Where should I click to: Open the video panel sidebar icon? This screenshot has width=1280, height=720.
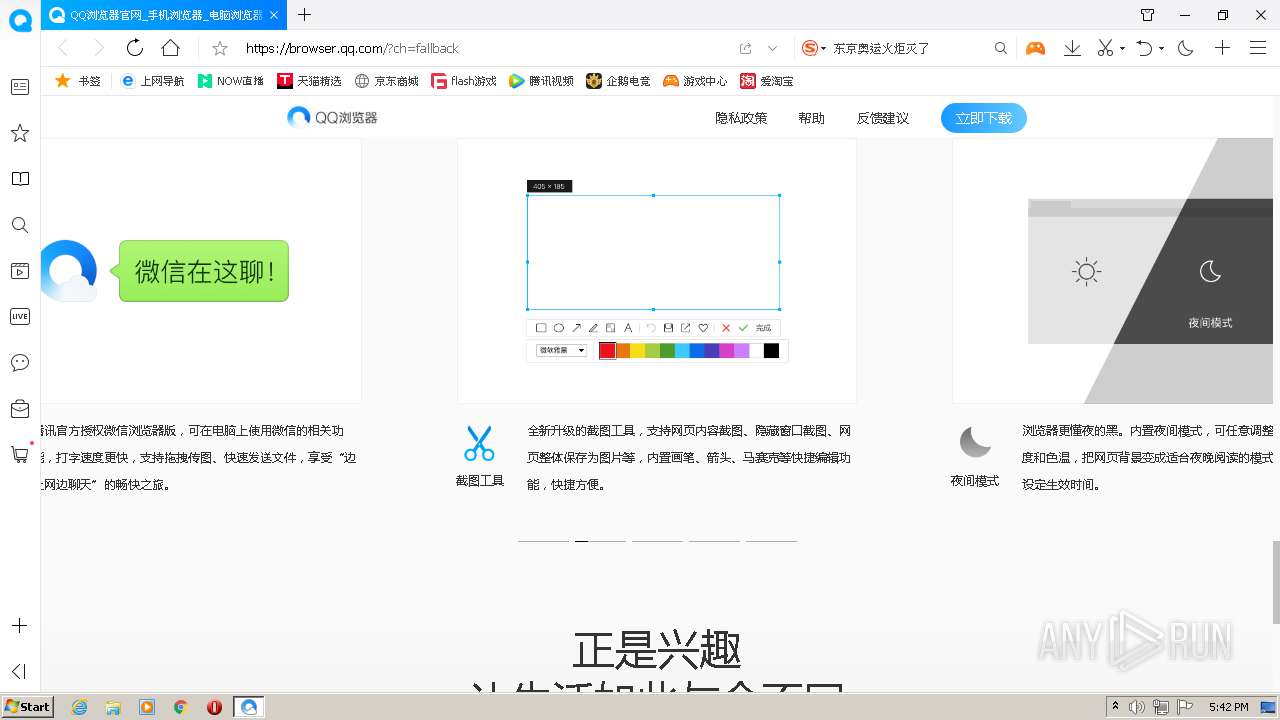pyautogui.click(x=20, y=271)
